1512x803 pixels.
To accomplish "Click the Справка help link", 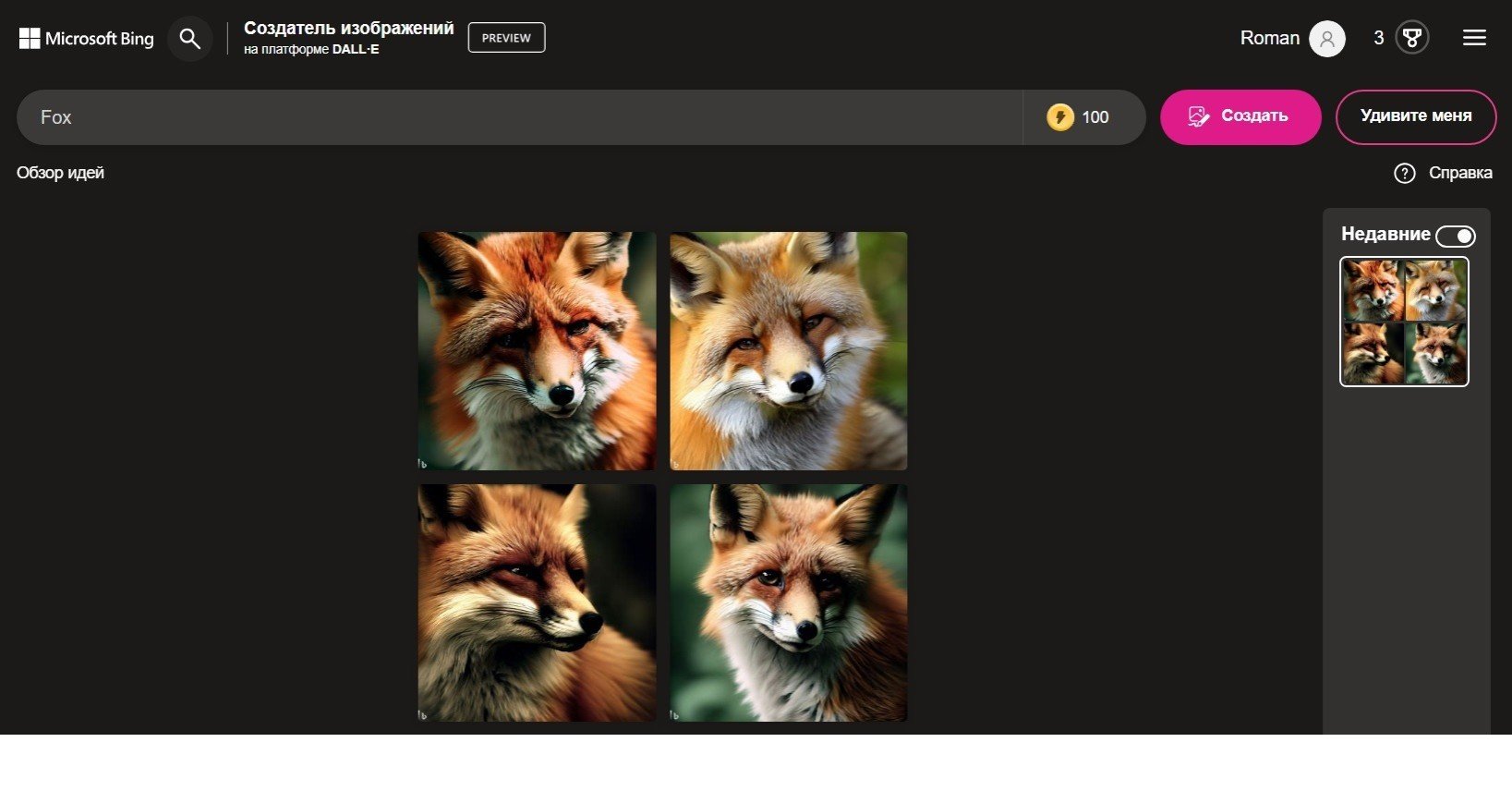I will pos(1459,173).
